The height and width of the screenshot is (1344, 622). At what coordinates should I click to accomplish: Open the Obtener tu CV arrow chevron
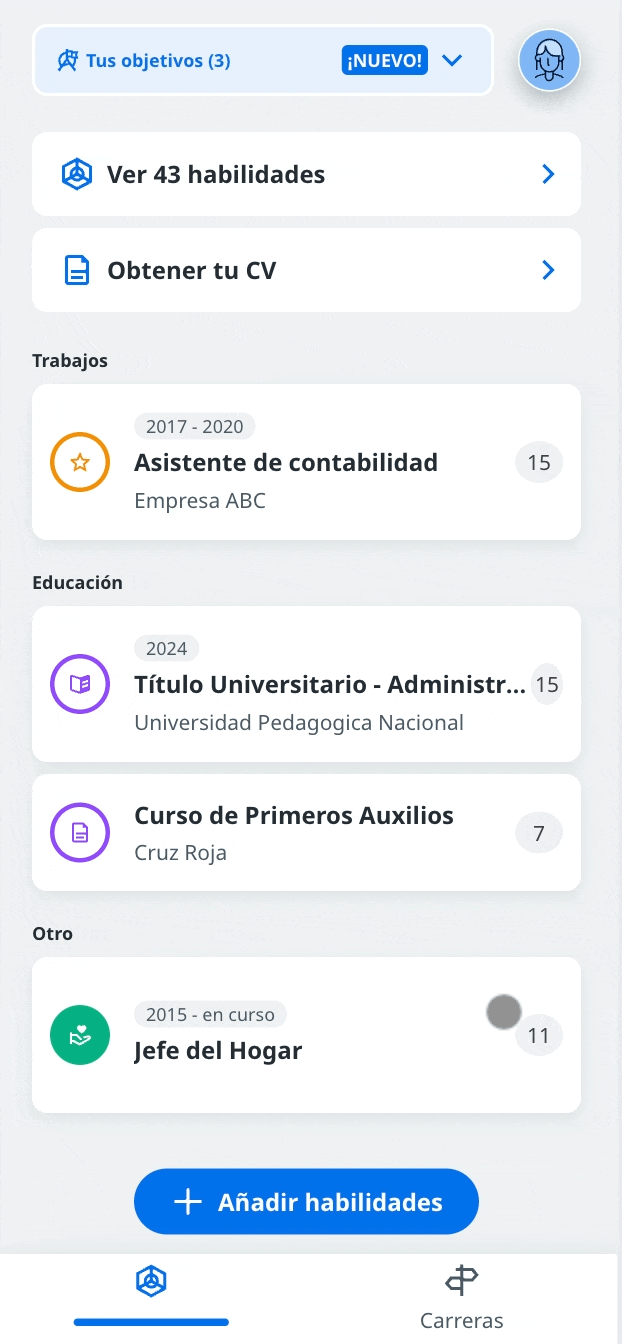click(x=548, y=270)
